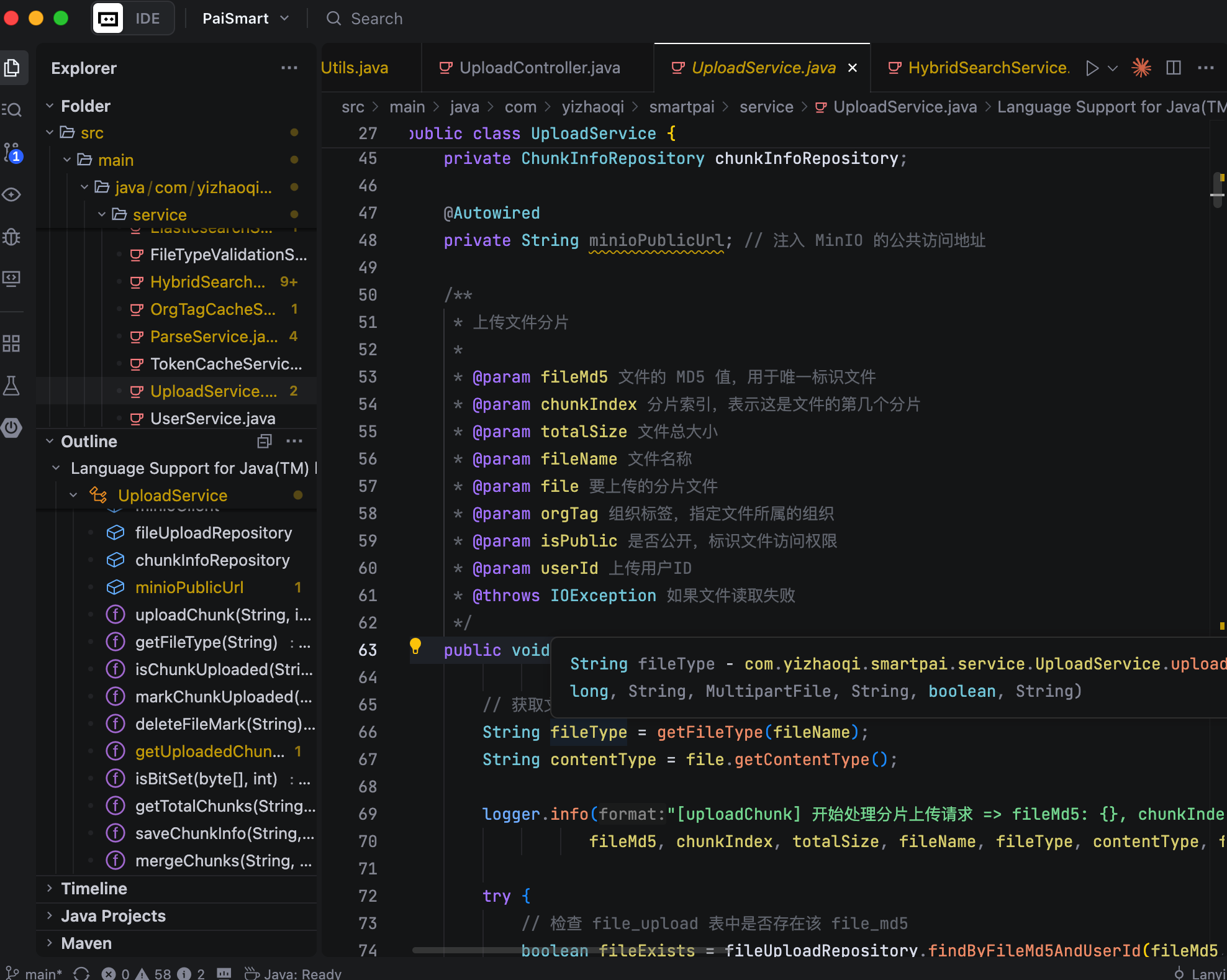Click the split editor icon
This screenshot has width=1227, height=980.
coord(1173,68)
